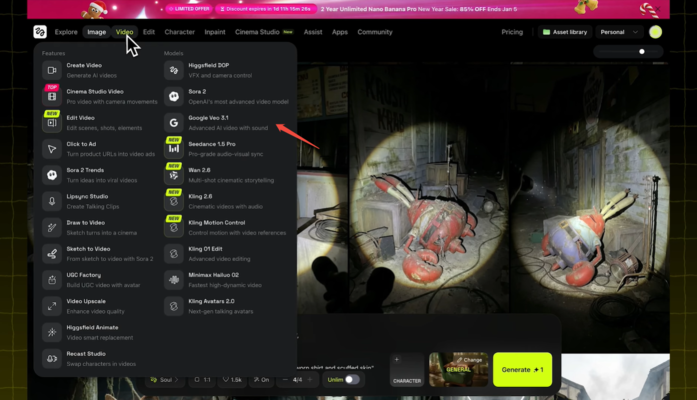This screenshot has height=400, width=697.
Task: Open the 1.5k quality selector
Action: 232,380
